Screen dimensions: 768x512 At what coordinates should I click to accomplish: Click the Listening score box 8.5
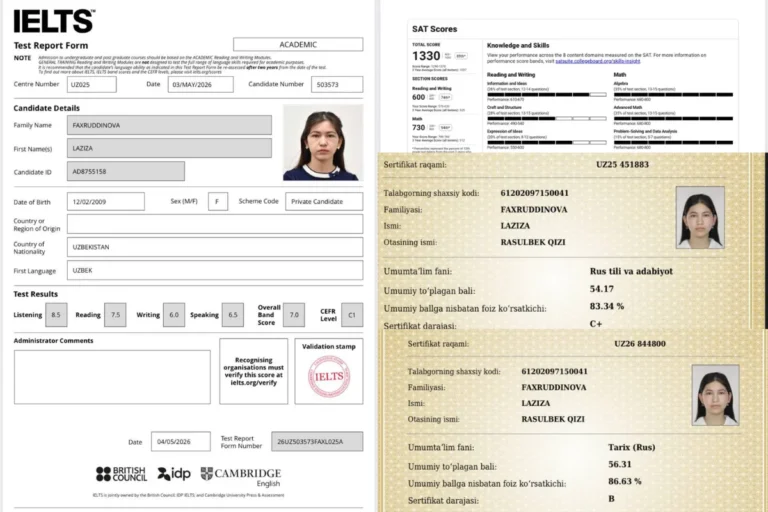(x=56, y=315)
